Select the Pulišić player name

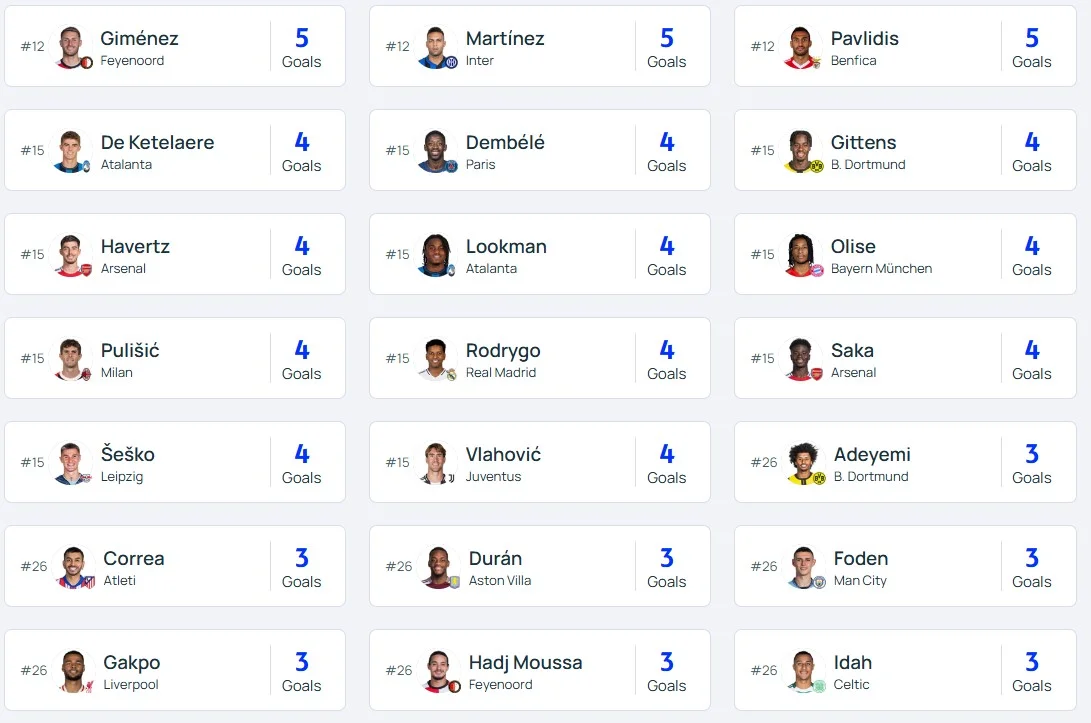[x=130, y=351]
